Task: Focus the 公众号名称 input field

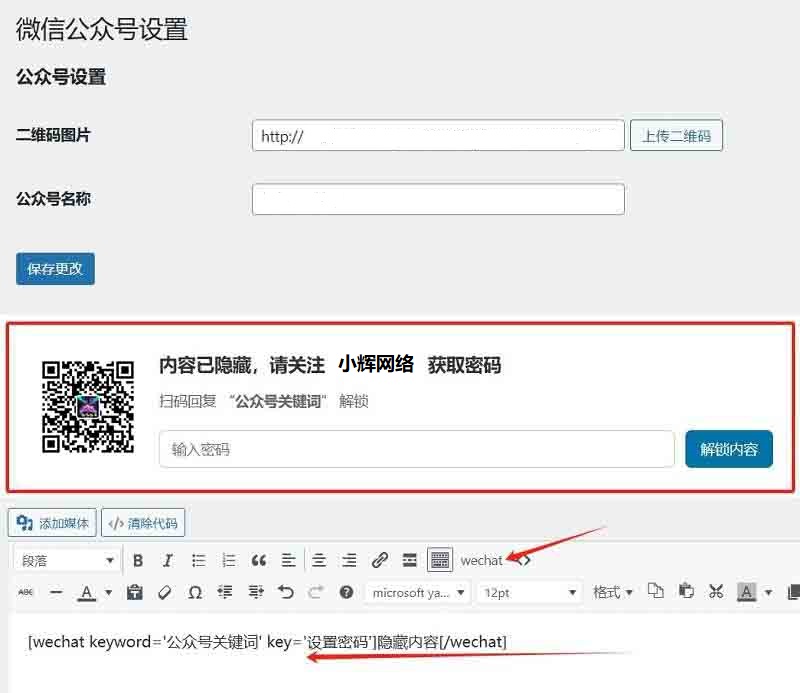Action: pos(438,199)
